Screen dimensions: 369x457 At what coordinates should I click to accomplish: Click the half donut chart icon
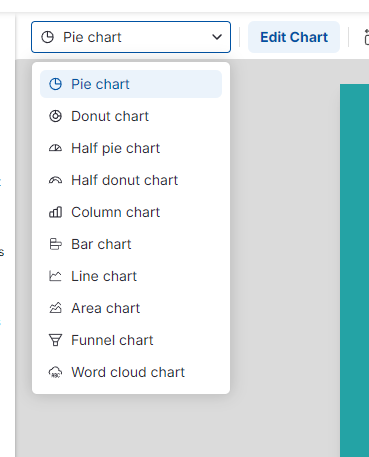(55, 180)
